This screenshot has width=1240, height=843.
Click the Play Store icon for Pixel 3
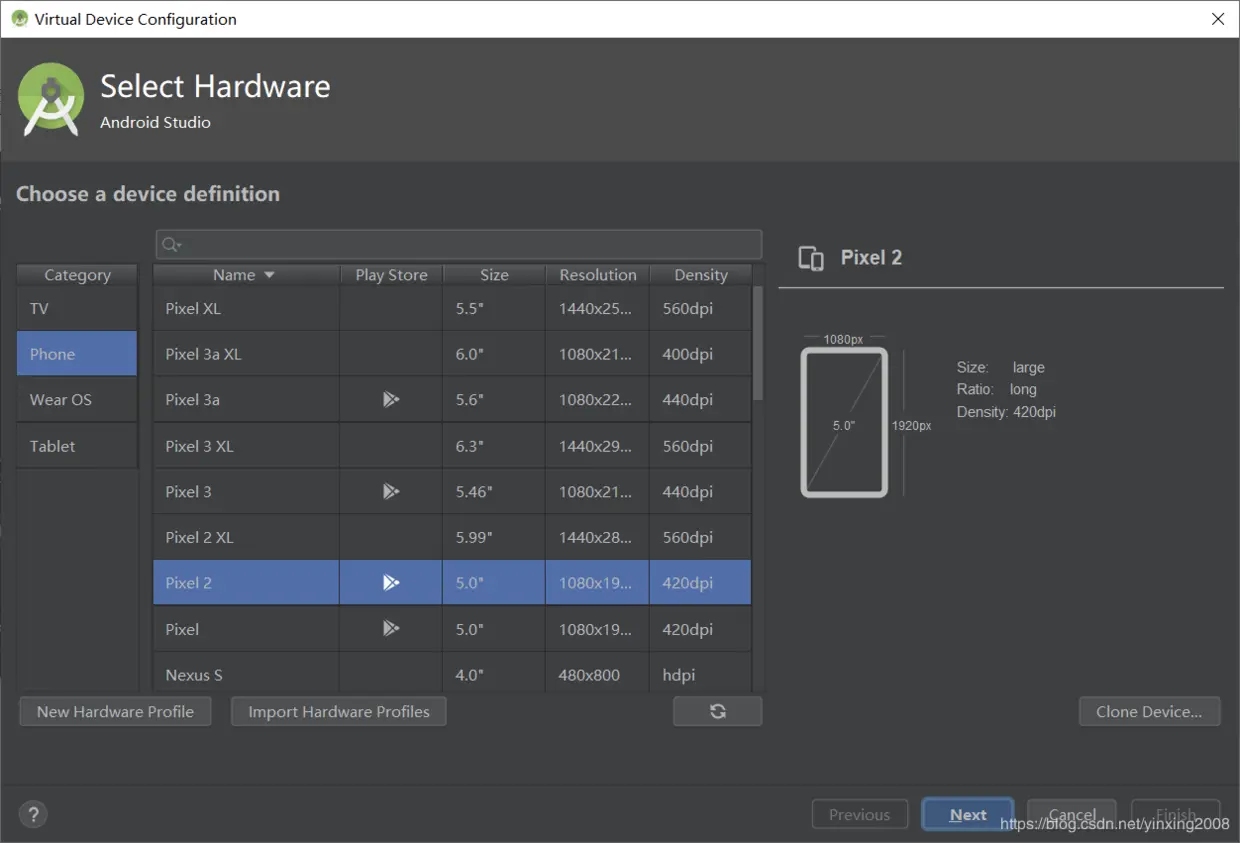pos(391,492)
